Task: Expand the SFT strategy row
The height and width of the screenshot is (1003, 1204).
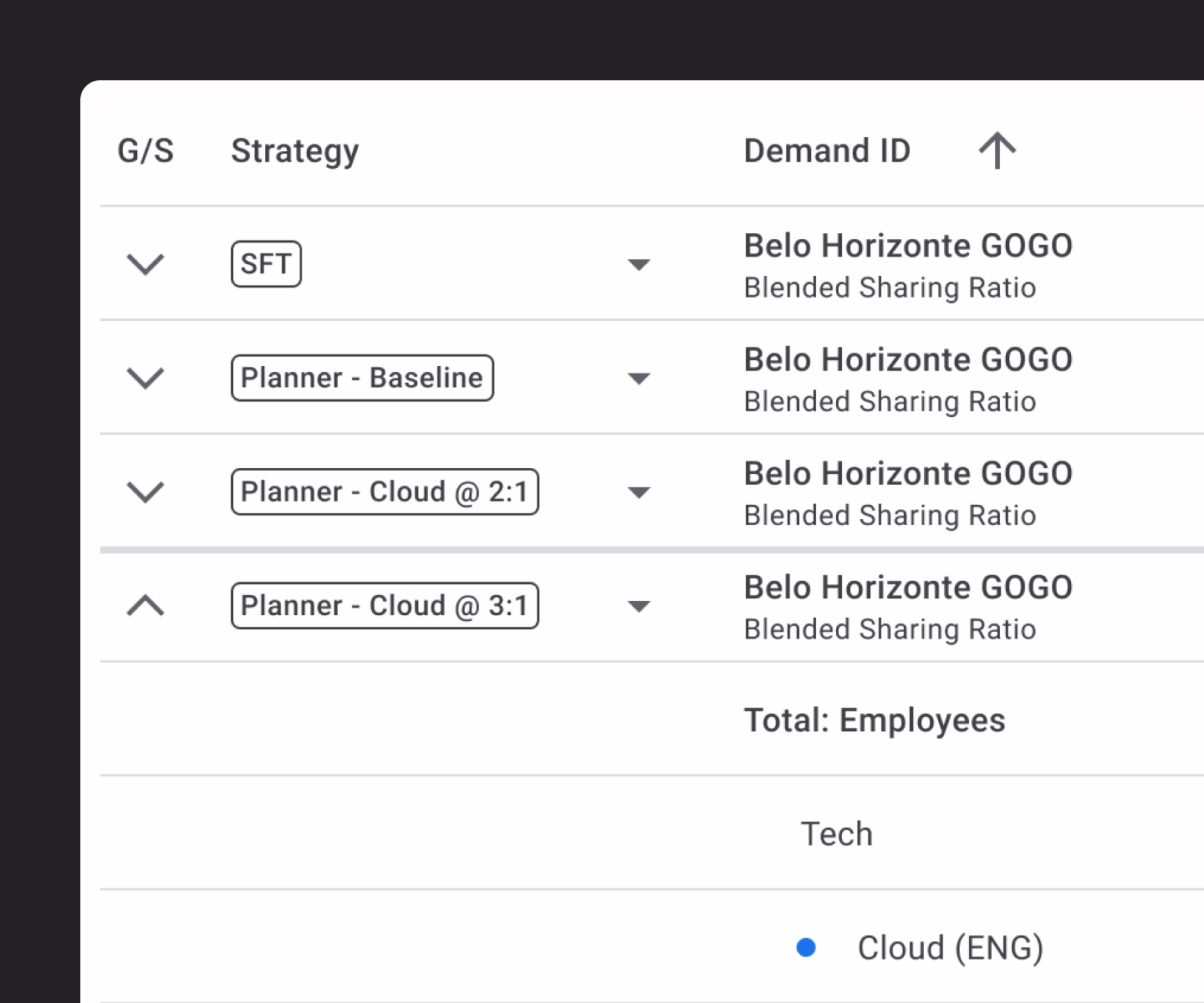Action: click(145, 264)
